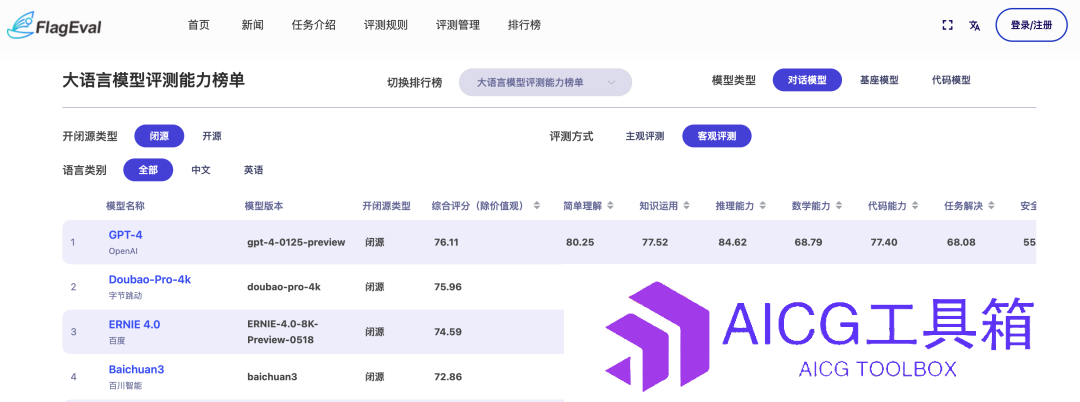Click version gpt-4-0125-preview cell
Viewport: 1080px width, 402px height.
[x=296, y=242]
